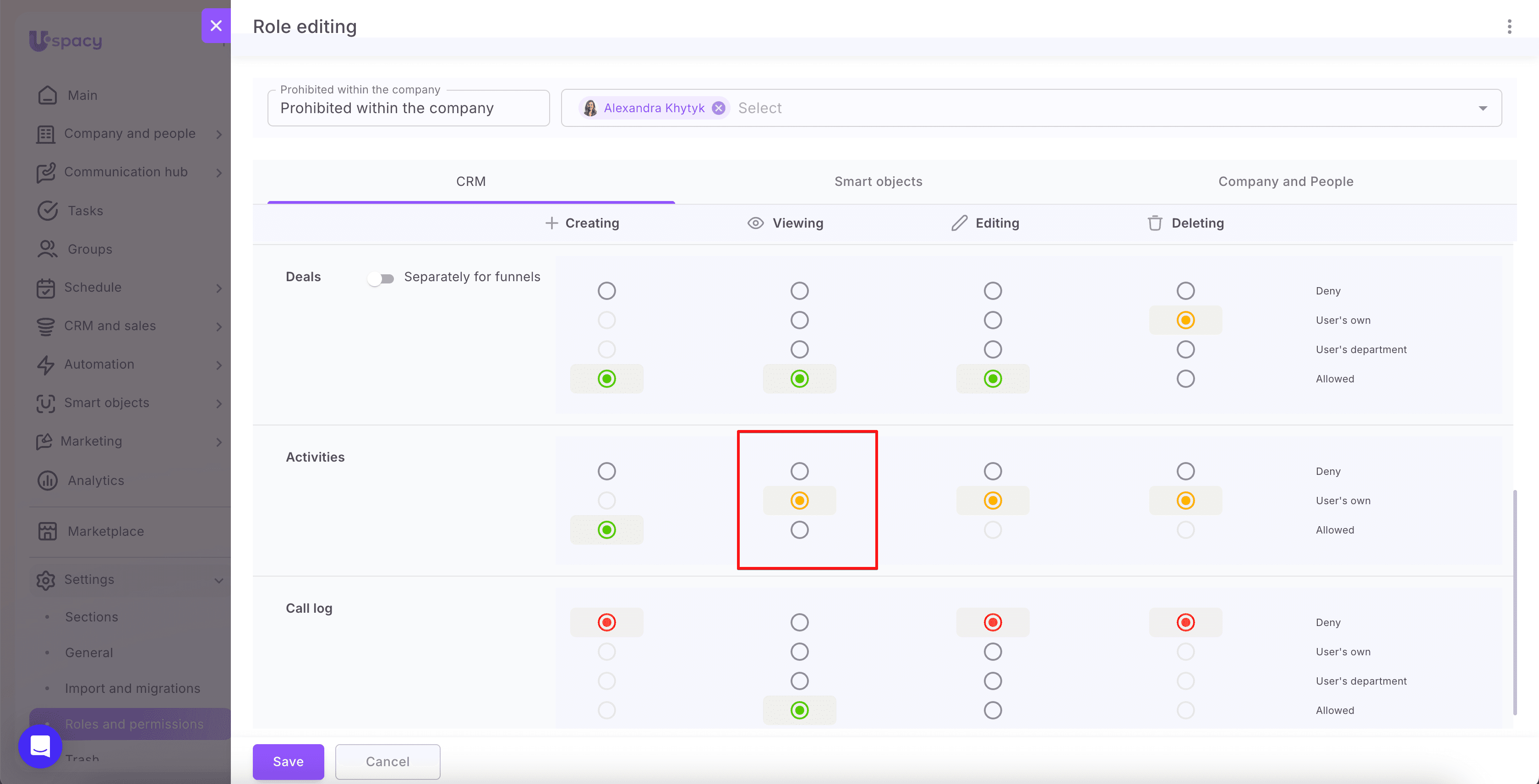The image size is (1539, 784).
Task: Open the chat support widget
Action: coord(40,746)
